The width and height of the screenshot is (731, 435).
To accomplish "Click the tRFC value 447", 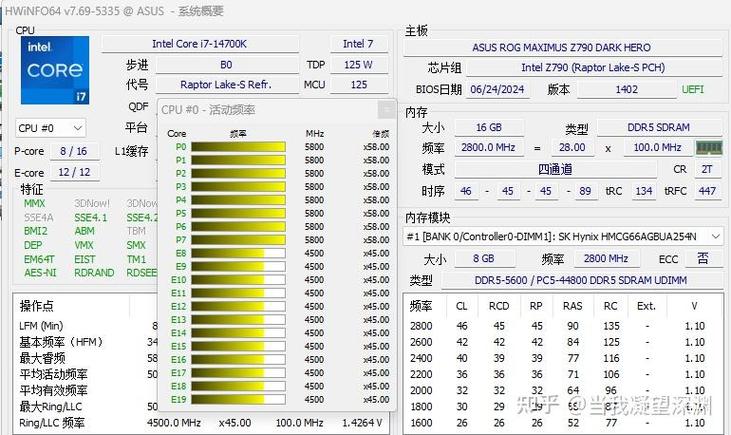I will tap(707, 191).
